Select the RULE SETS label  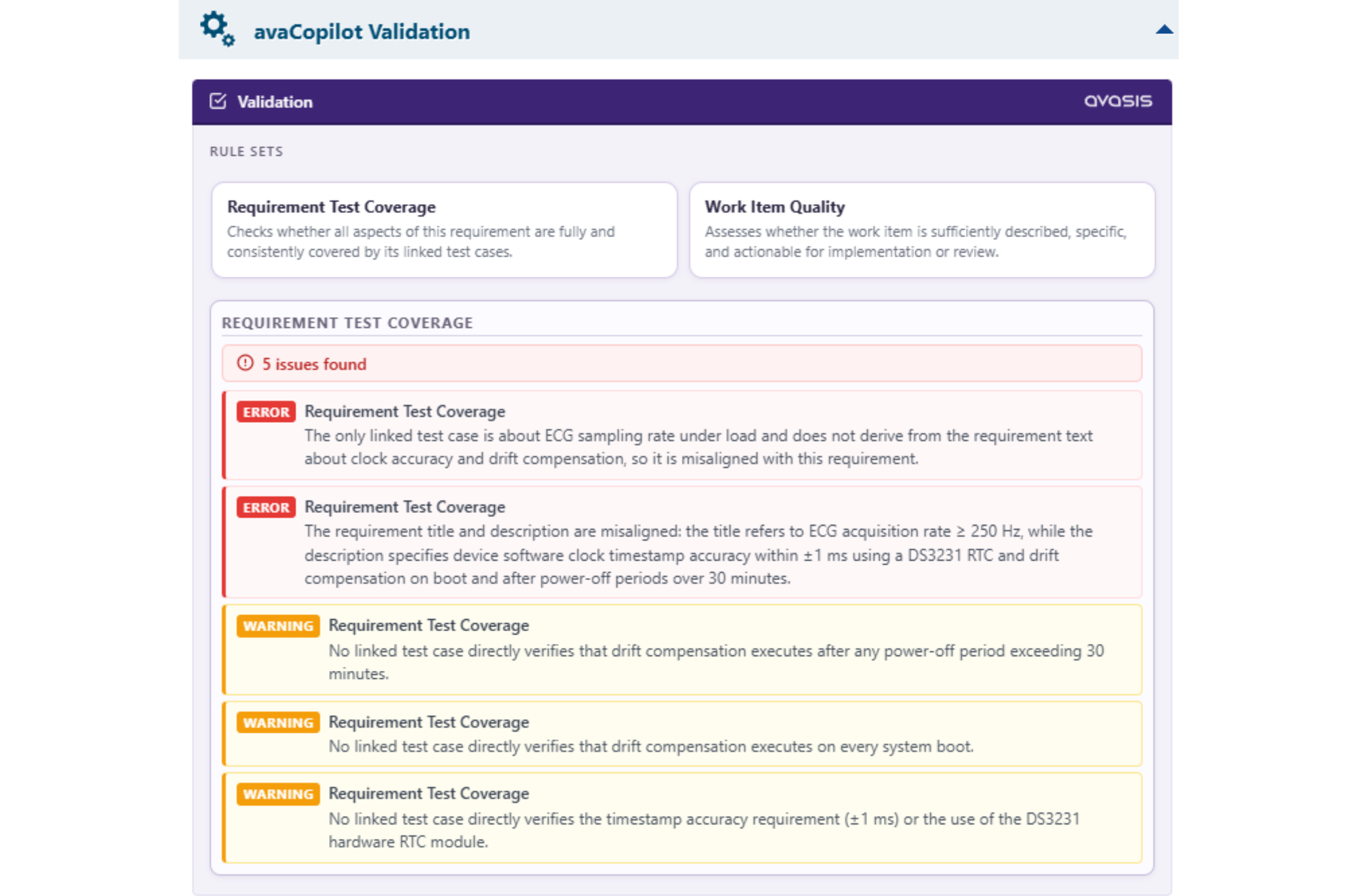coord(246,152)
